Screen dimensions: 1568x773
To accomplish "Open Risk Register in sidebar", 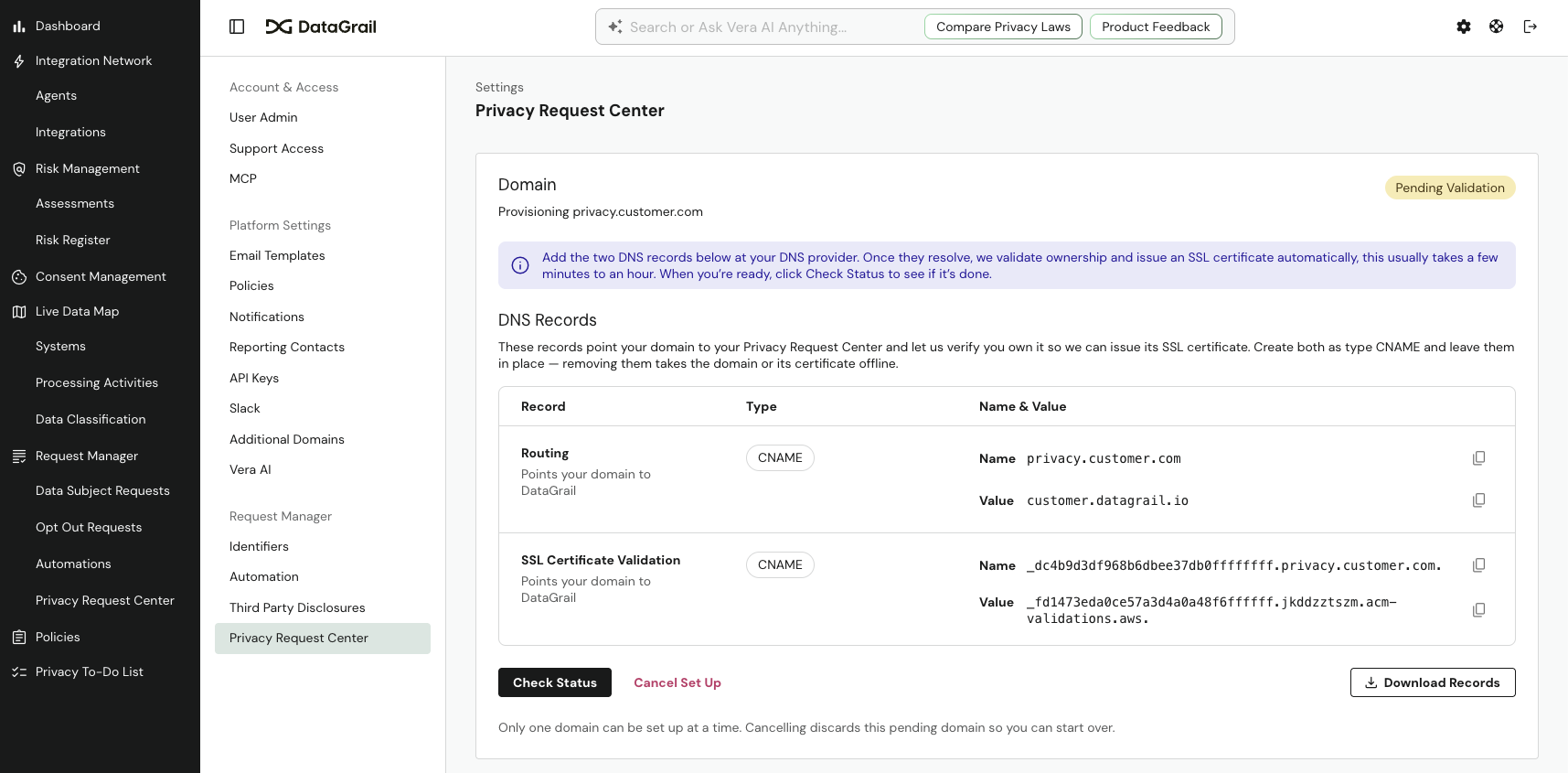I will click(x=72, y=241).
